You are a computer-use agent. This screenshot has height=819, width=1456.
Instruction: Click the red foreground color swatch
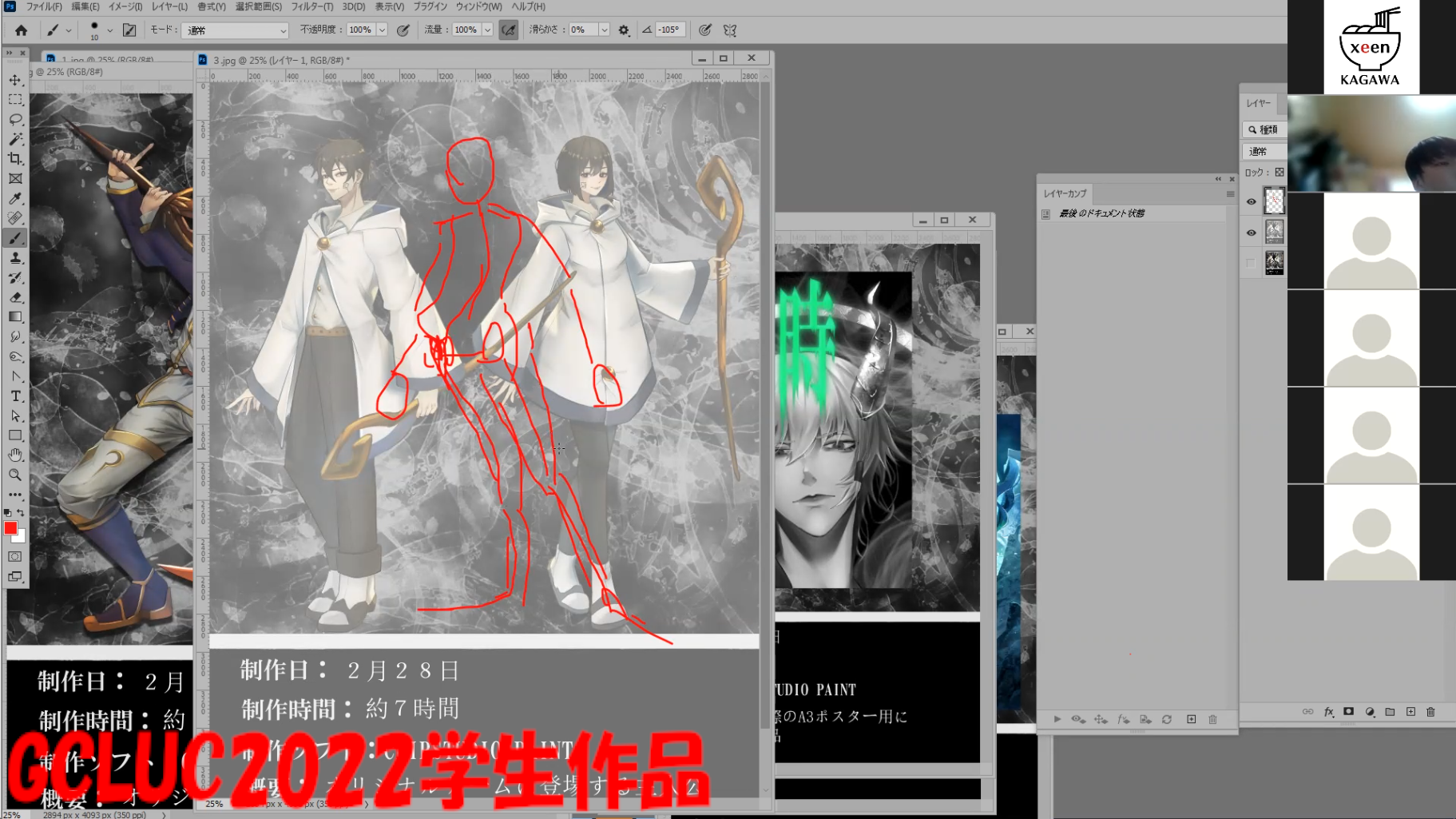pyautogui.click(x=10, y=528)
